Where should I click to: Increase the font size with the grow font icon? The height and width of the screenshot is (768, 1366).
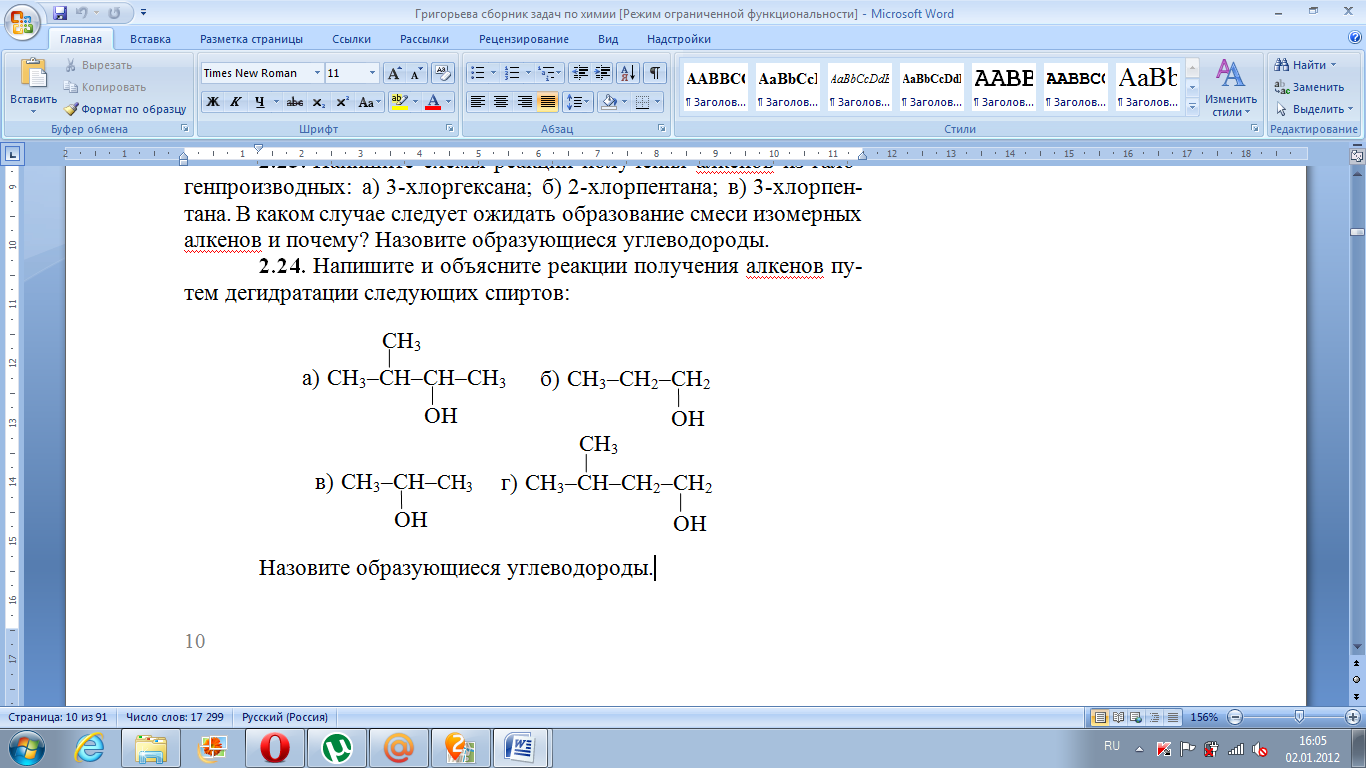395,73
